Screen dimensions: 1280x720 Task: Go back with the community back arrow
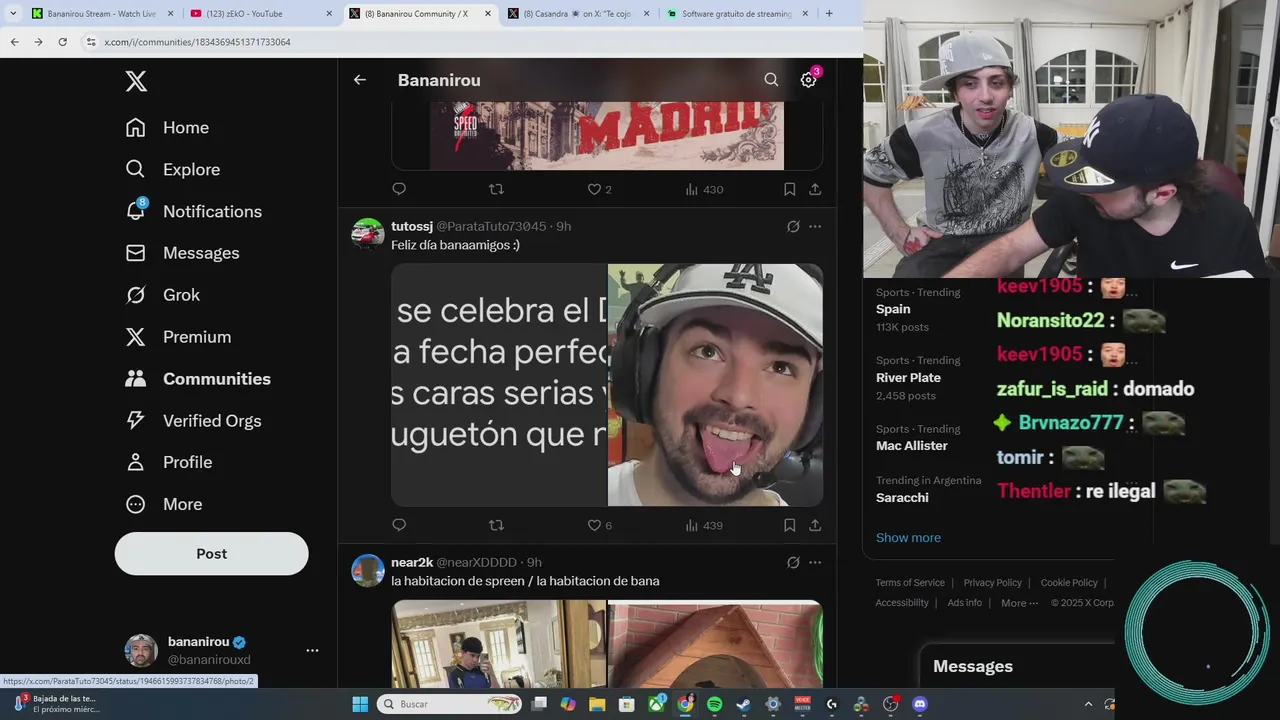click(x=360, y=80)
